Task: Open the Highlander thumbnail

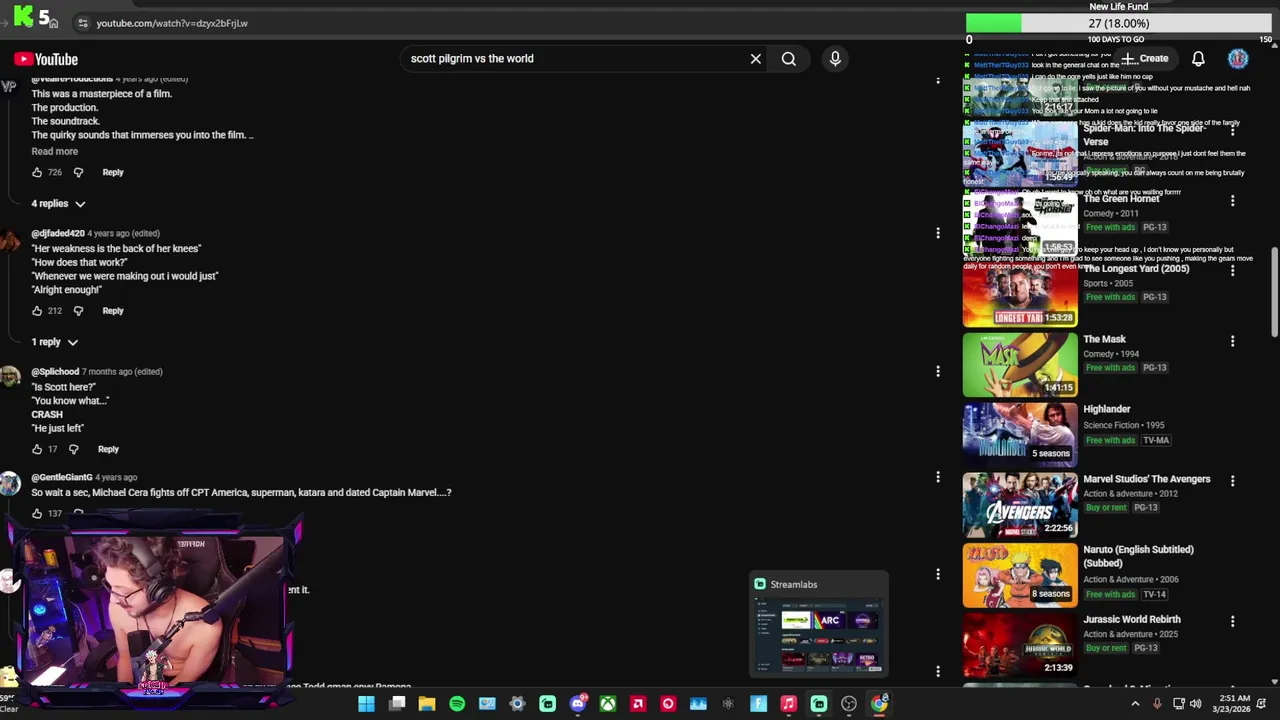Action: point(1020,435)
